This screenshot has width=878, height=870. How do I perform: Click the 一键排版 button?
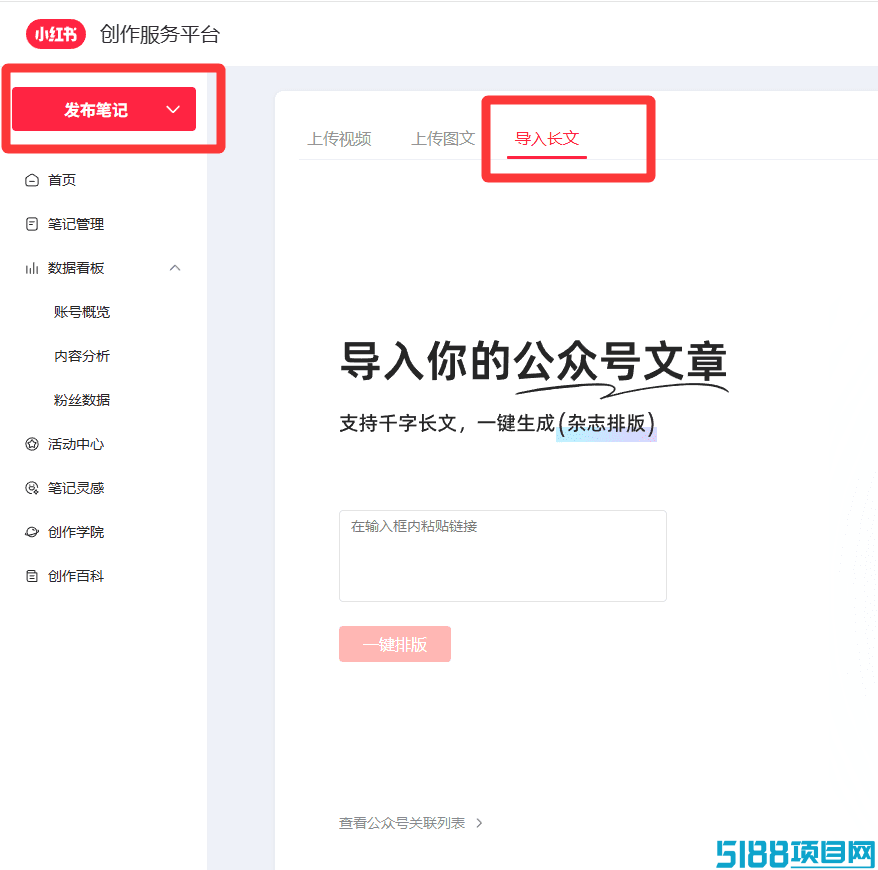395,644
